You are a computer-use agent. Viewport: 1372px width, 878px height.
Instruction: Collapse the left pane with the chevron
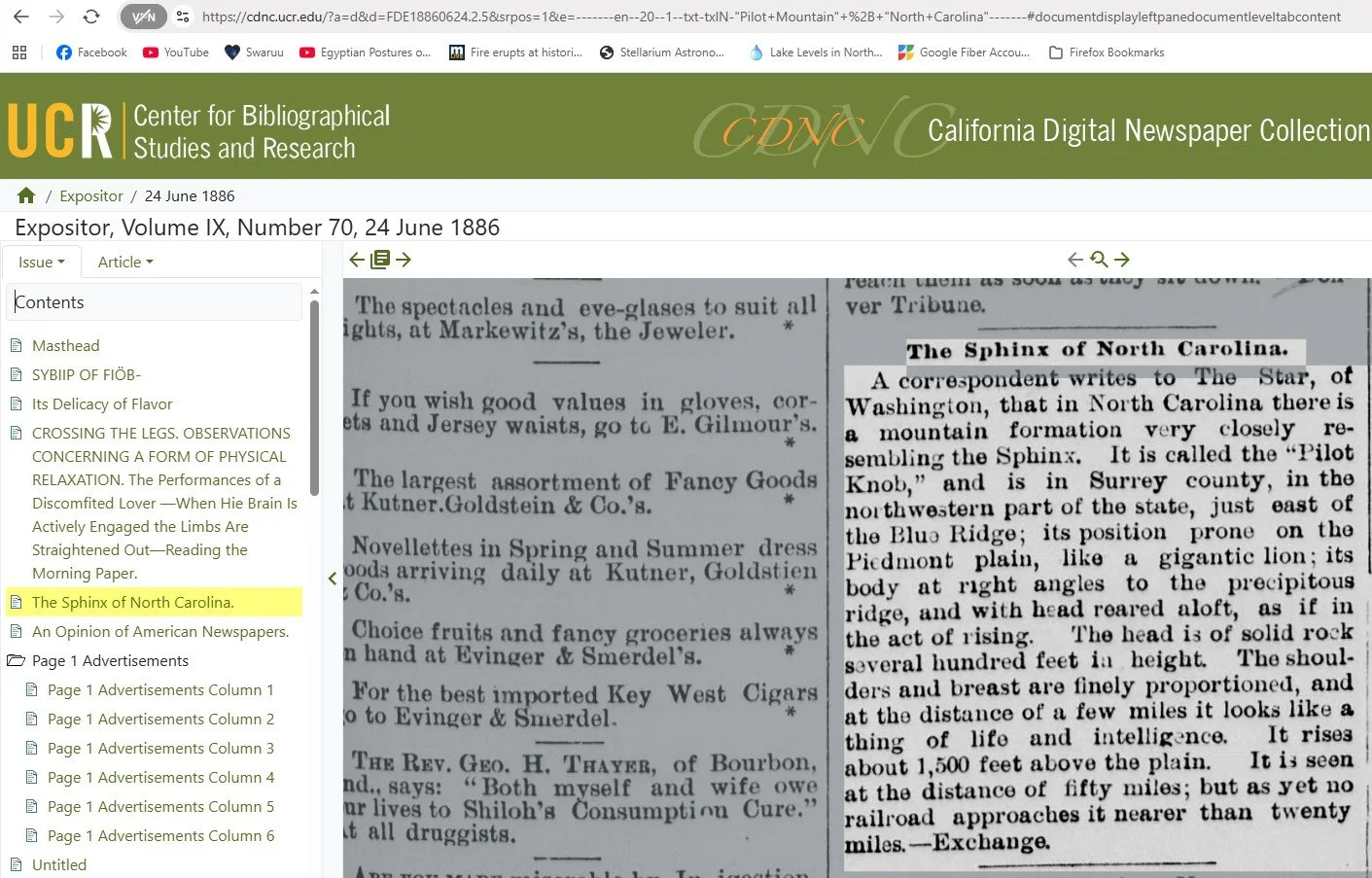click(x=333, y=579)
